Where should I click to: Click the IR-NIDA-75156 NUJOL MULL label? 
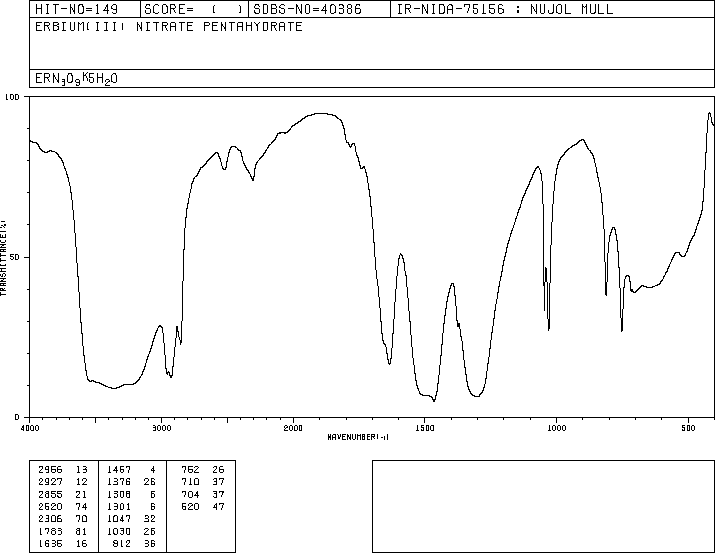[505, 9]
